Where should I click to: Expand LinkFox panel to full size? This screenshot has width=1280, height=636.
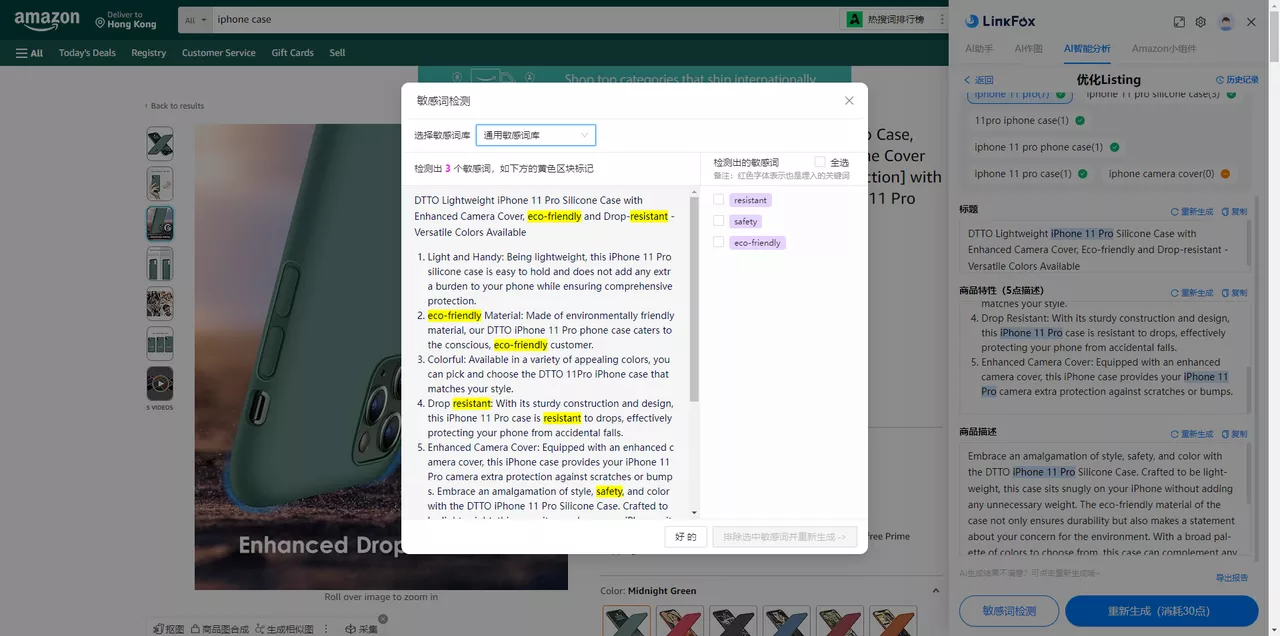1179,22
